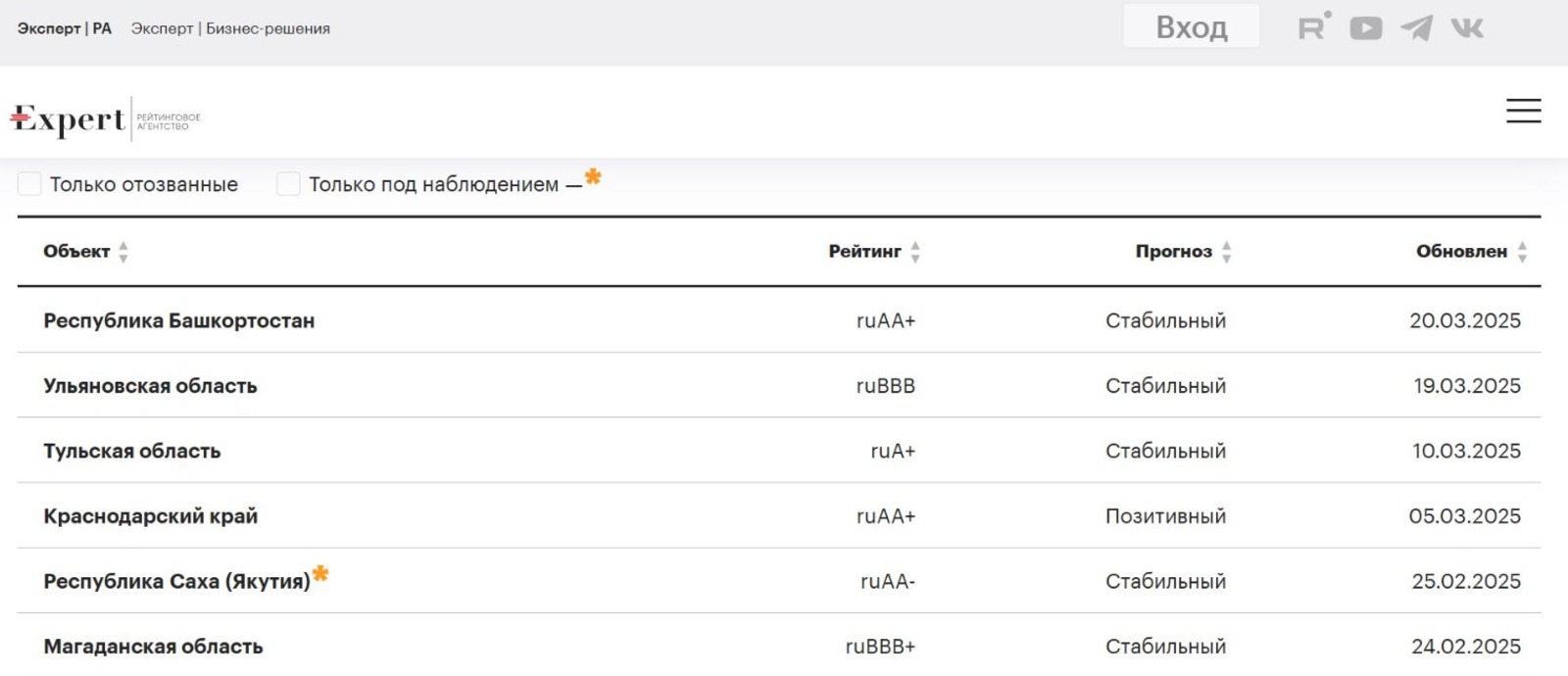The height and width of the screenshot is (676, 1568).
Task: Sort by Обновлен date arrows
Action: [x=1522, y=252]
